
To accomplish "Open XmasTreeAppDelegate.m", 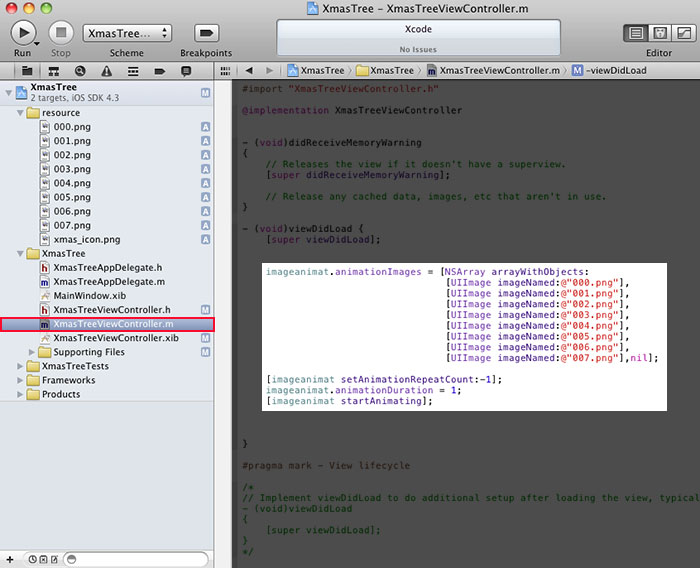I will (107, 282).
